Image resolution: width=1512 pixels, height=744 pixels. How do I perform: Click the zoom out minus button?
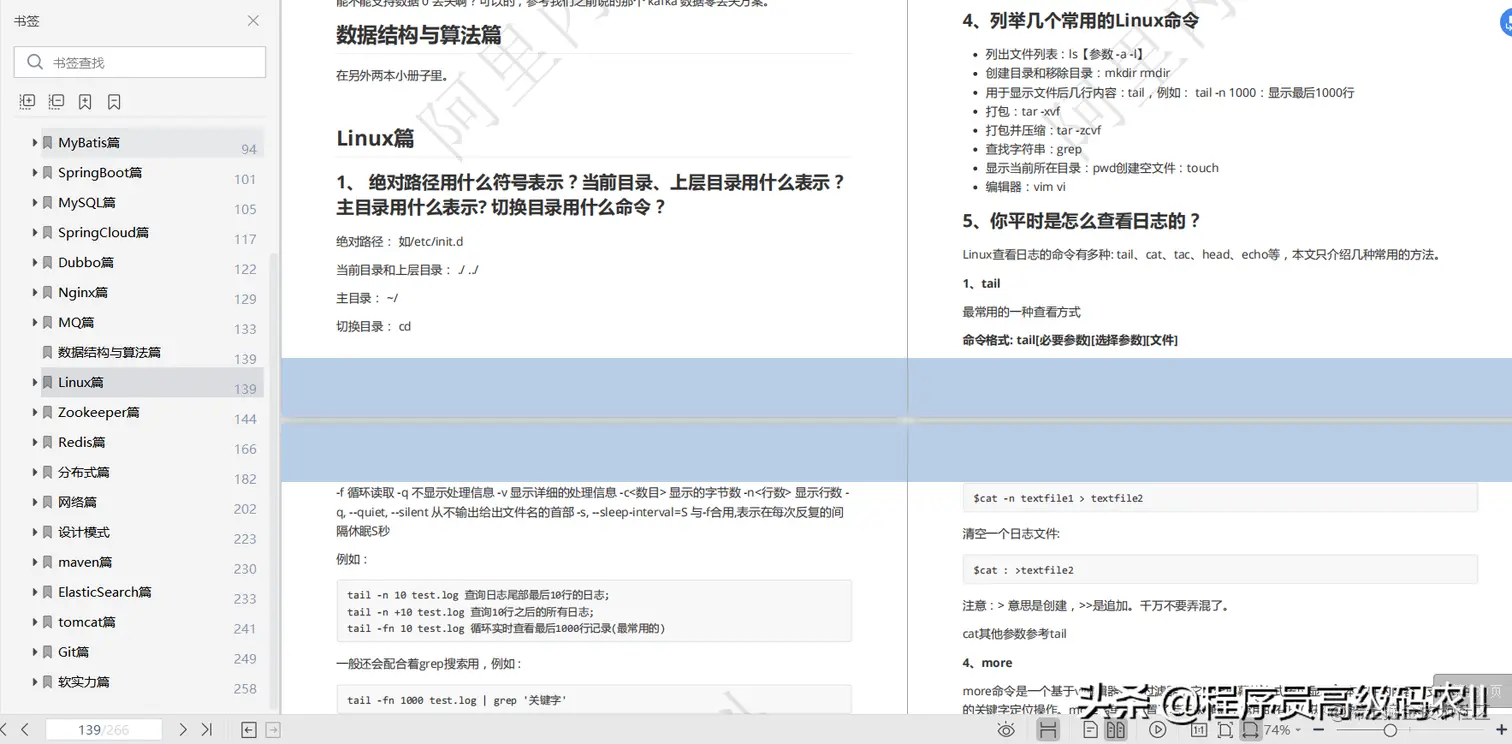1318,730
